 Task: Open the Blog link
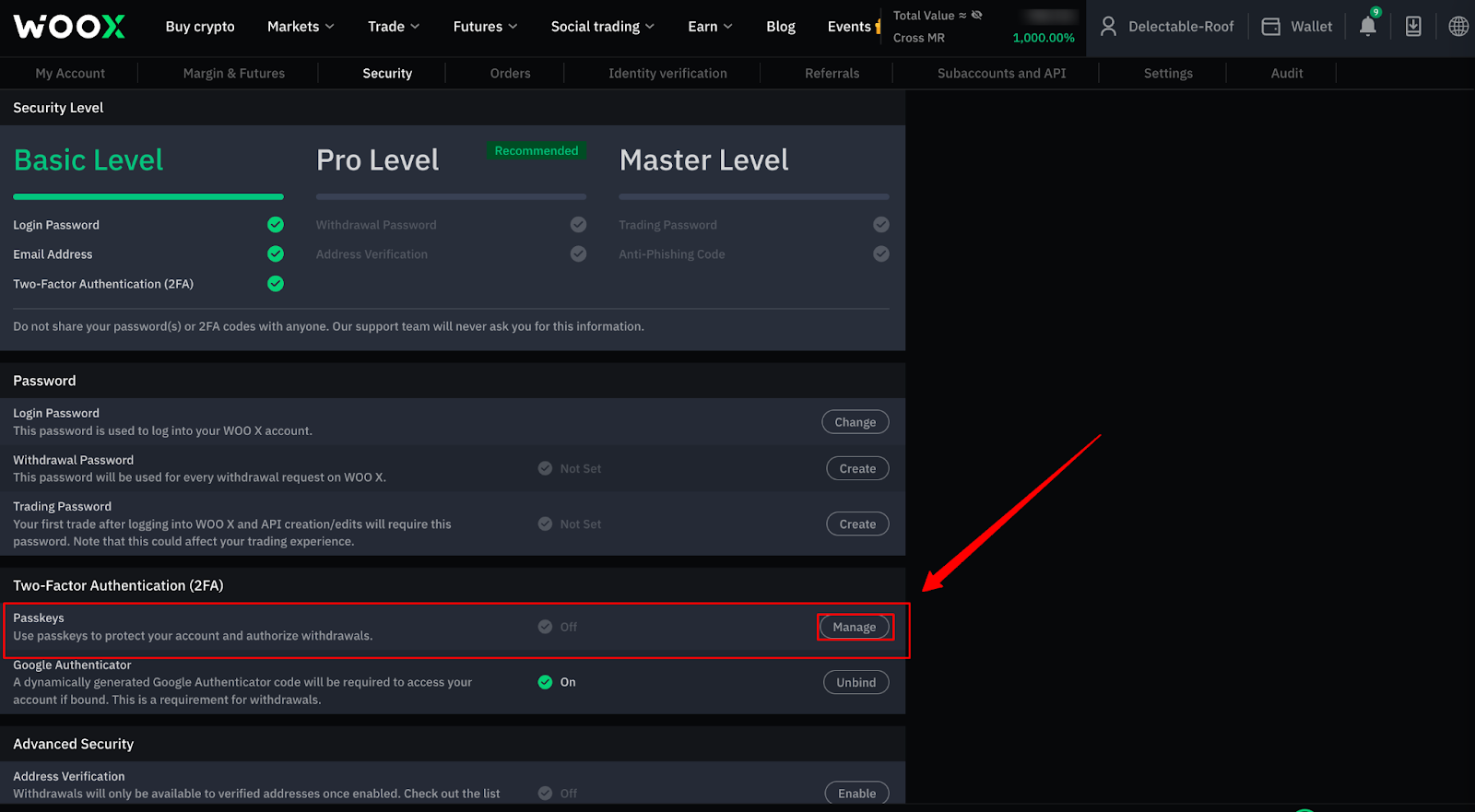[781, 27]
